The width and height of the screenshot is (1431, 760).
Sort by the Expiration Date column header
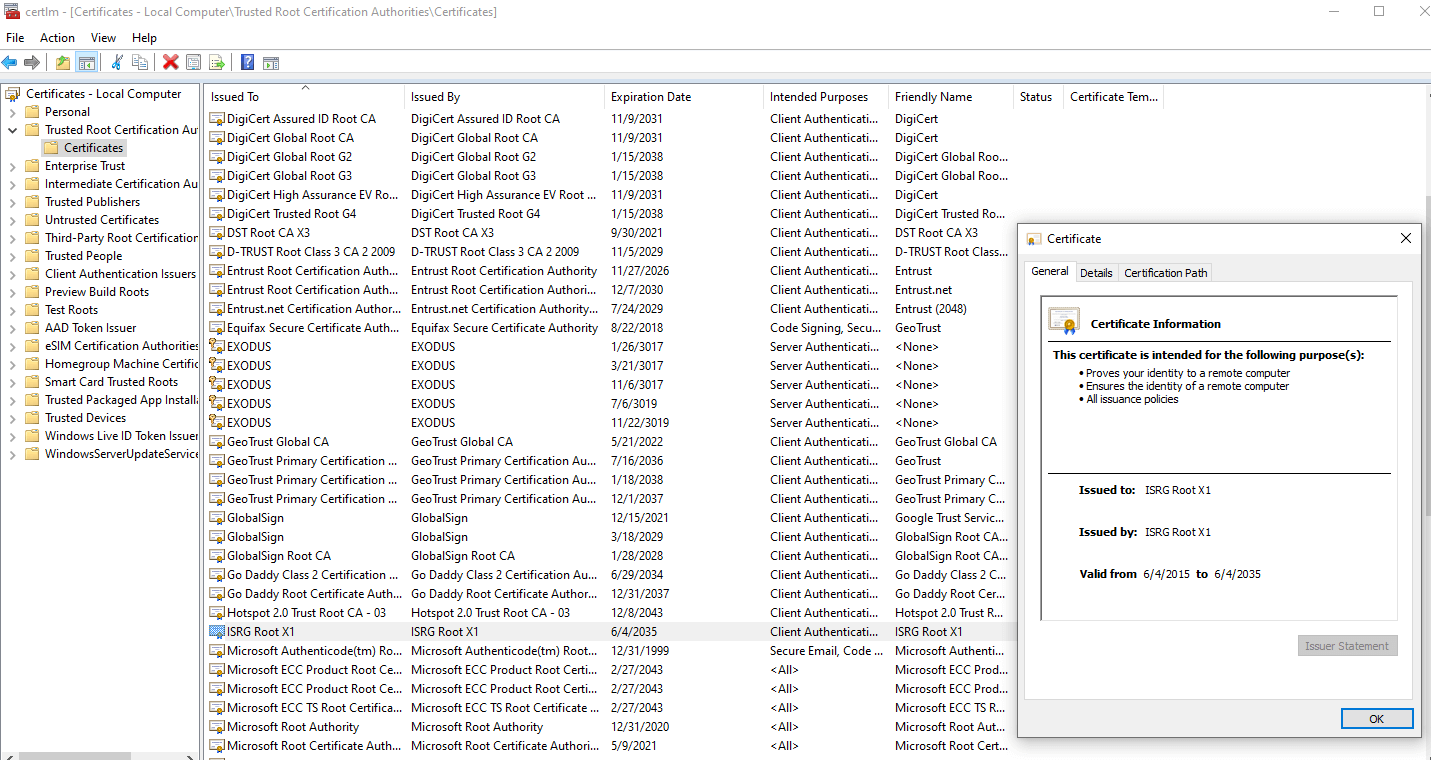(683, 97)
